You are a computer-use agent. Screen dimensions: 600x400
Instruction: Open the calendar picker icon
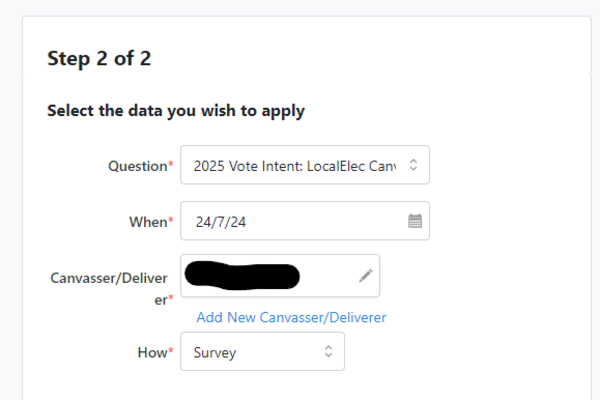point(415,221)
